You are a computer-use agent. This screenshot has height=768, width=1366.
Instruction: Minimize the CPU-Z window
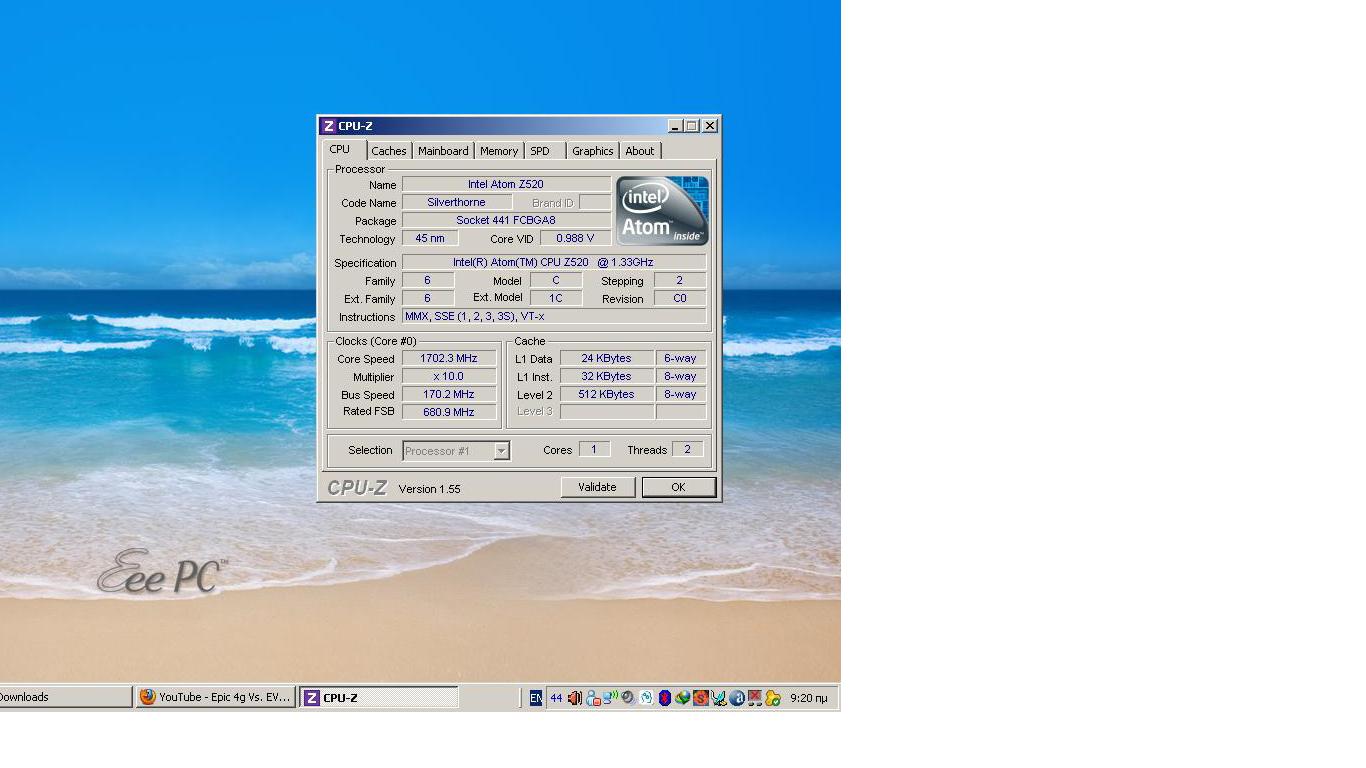[674, 126]
